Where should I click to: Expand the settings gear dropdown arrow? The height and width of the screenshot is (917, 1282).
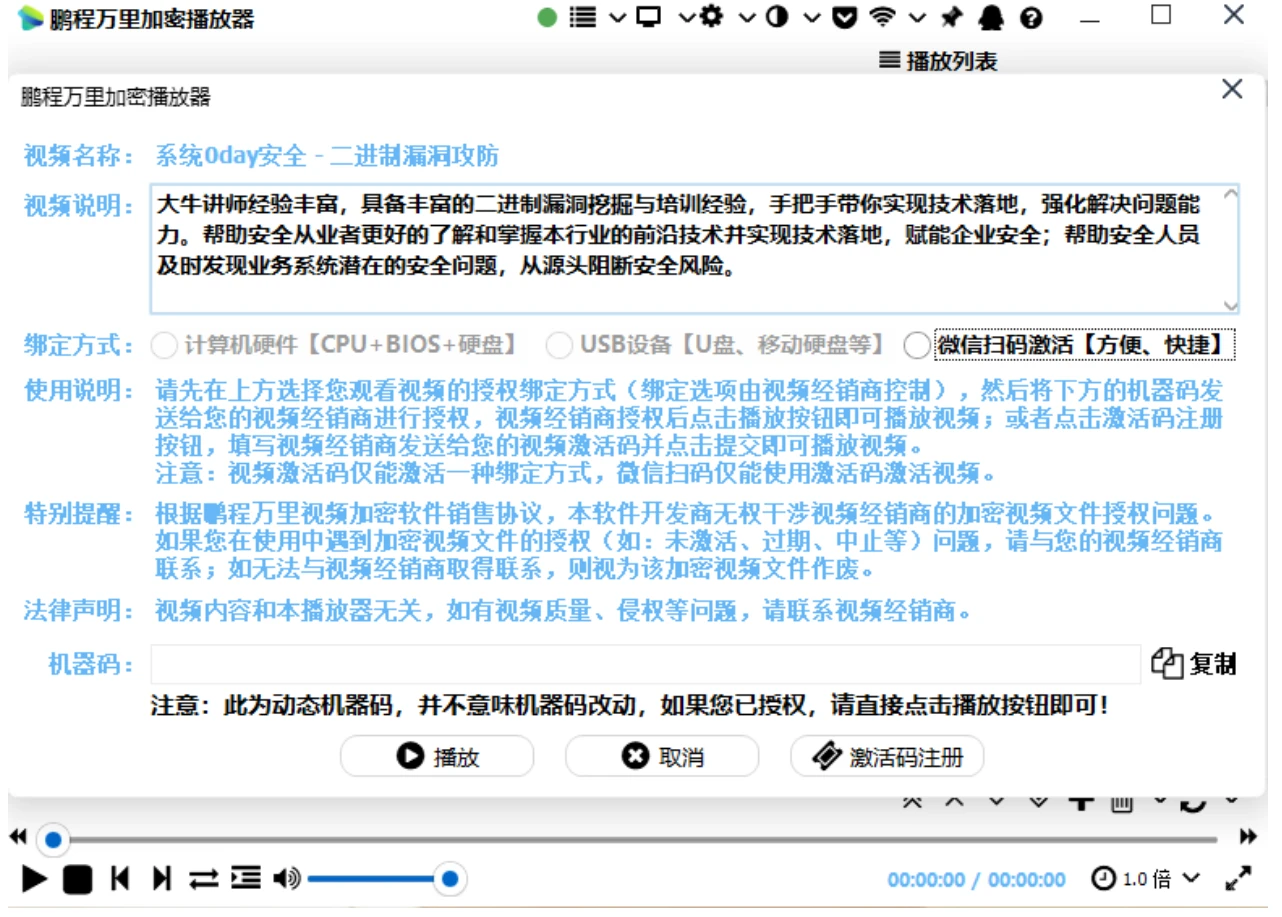[746, 17]
